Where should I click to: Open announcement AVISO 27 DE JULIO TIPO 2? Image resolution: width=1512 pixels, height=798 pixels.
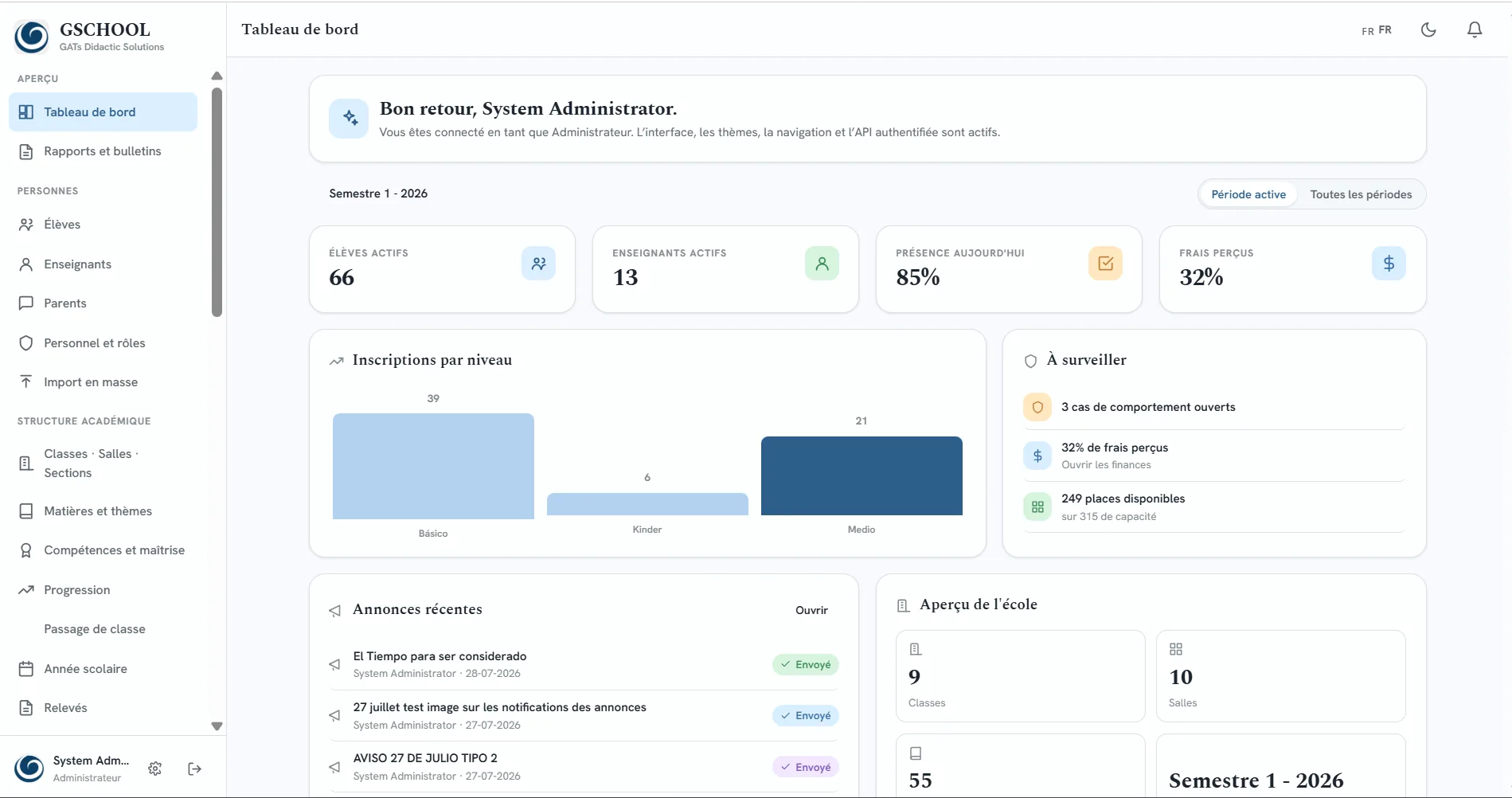point(584,767)
